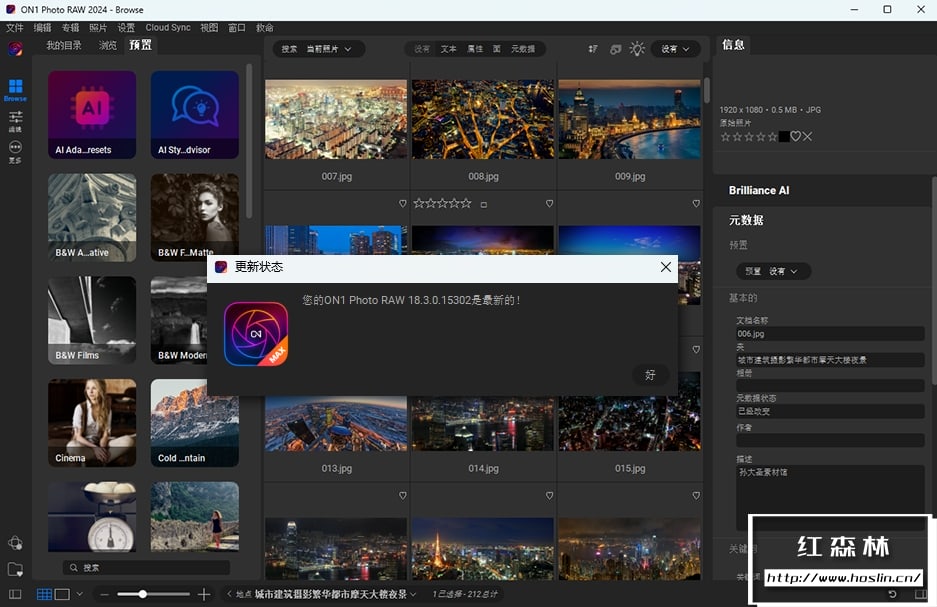Image resolution: width=937 pixels, height=607 pixels.
Task: Toggle the favorite heart under 009.jpg
Action: tap(696, 204)
